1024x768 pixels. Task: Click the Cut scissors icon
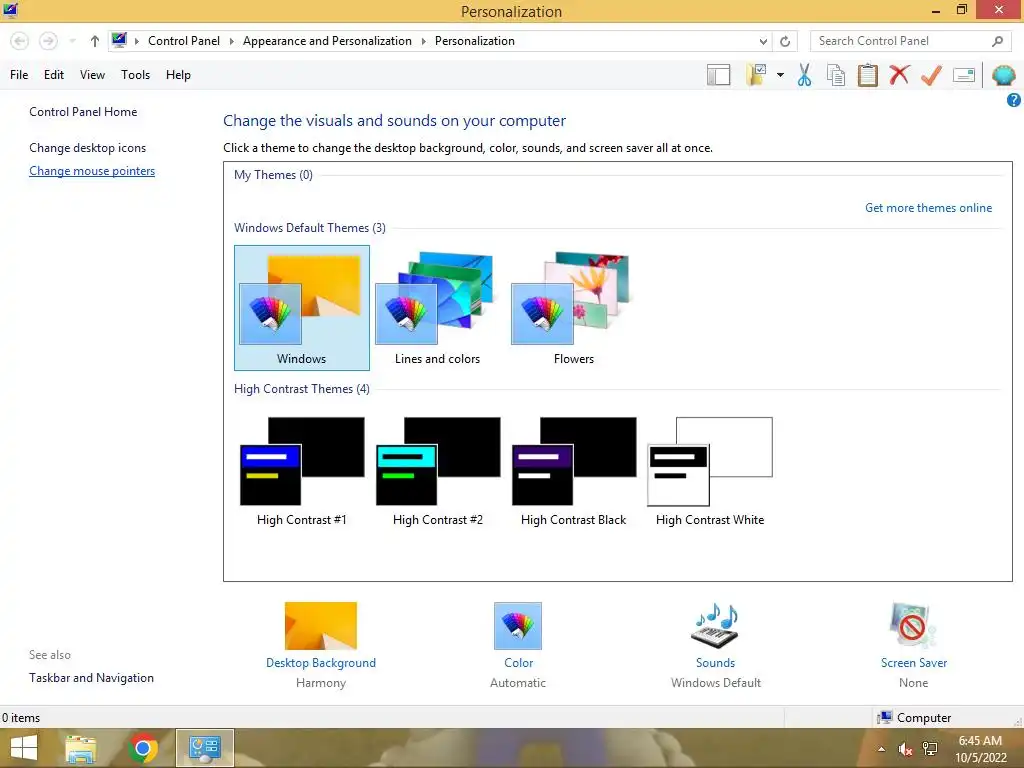pyautogui.click(x=805, y=75)
